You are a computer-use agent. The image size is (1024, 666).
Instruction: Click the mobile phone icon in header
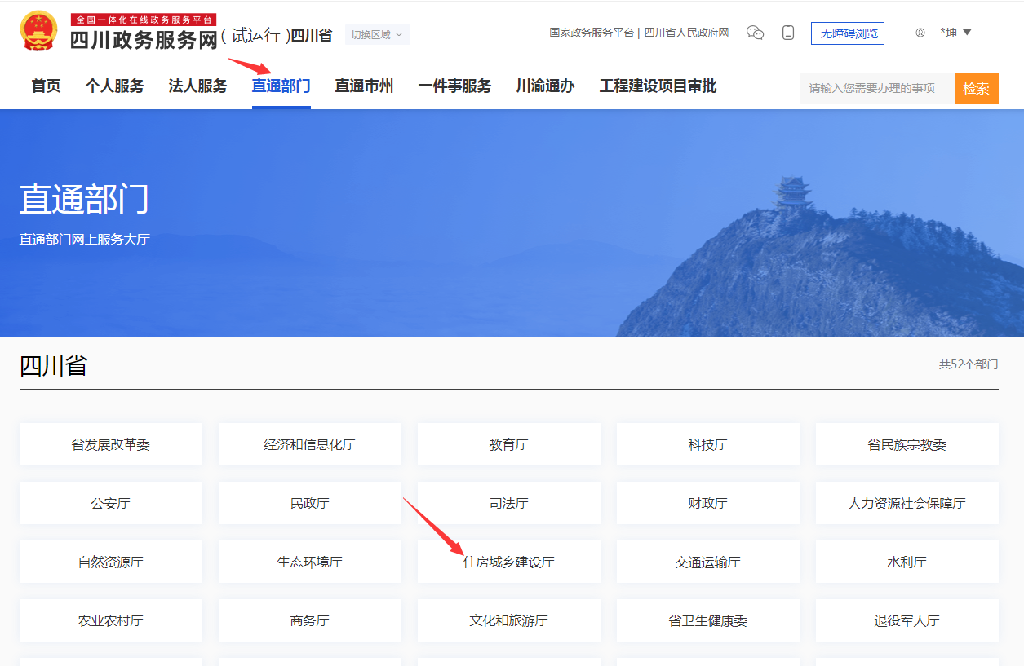(x=788, y=33)
